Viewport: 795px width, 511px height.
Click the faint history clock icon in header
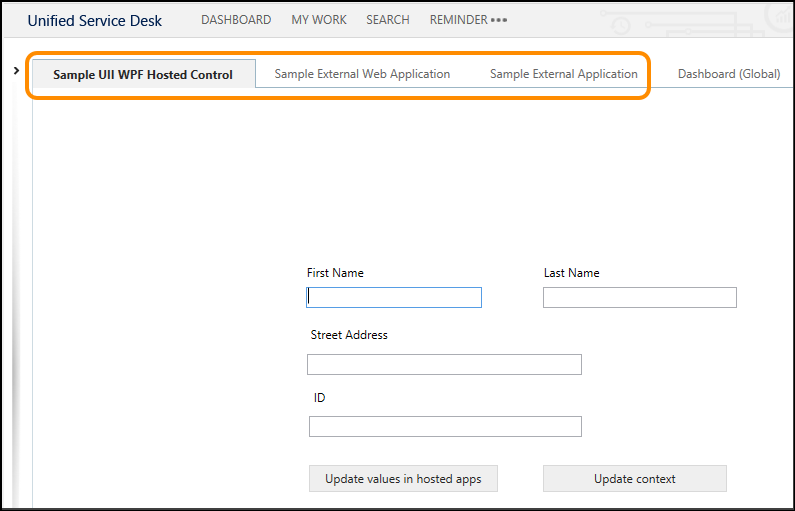click(620, 26)
